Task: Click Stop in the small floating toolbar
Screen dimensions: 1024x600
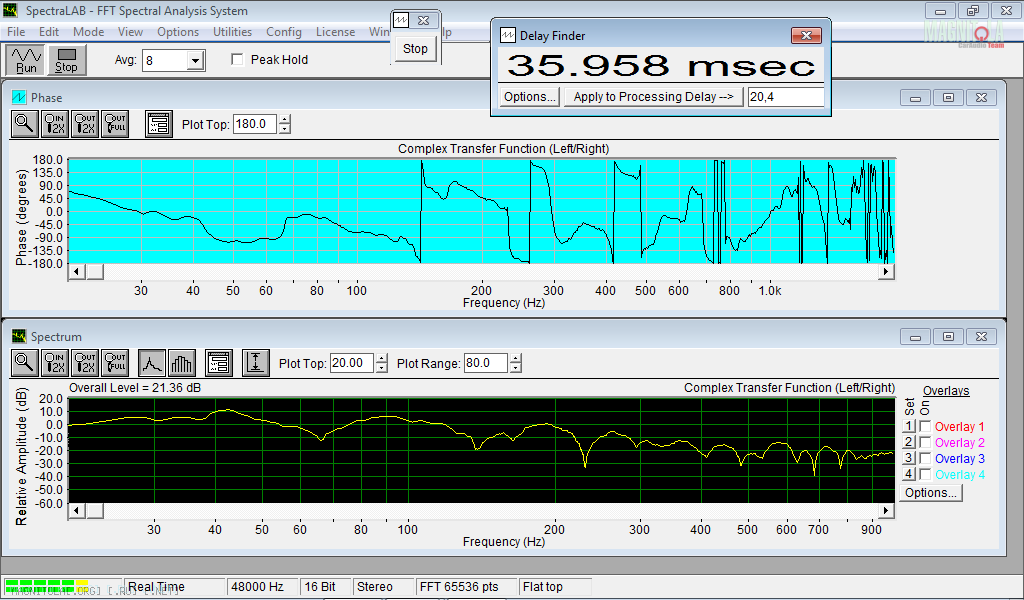Action: (415, 49)
